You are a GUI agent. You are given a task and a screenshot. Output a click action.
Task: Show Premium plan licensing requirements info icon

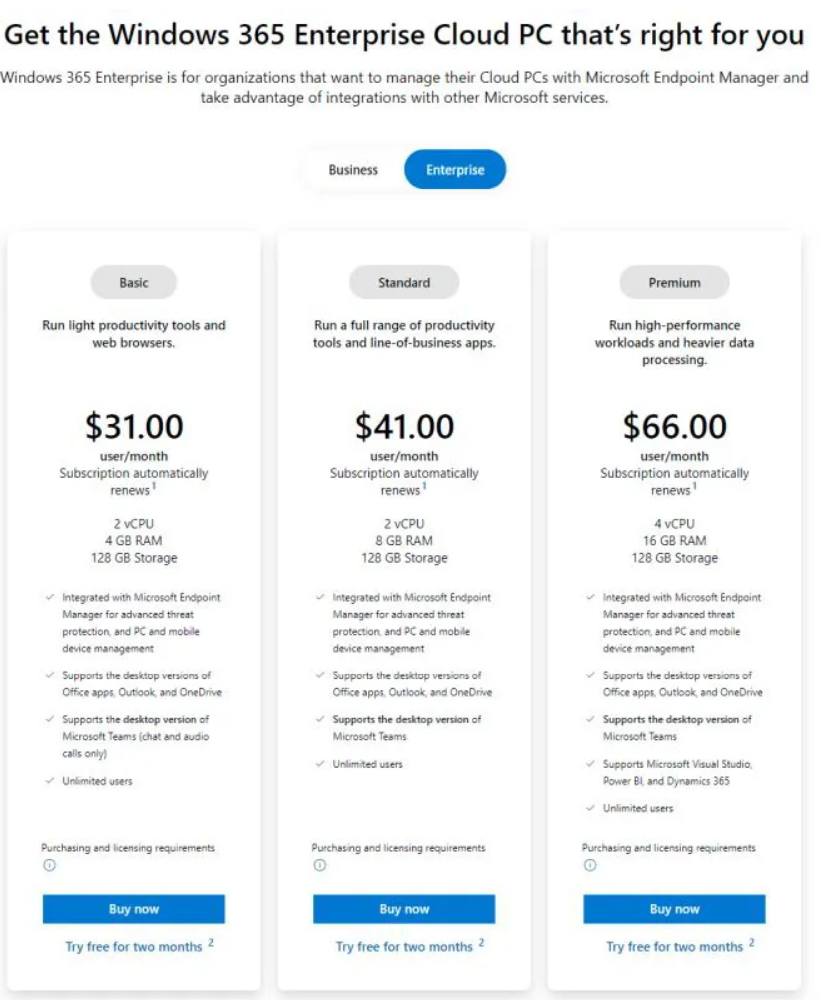[590, 866]
